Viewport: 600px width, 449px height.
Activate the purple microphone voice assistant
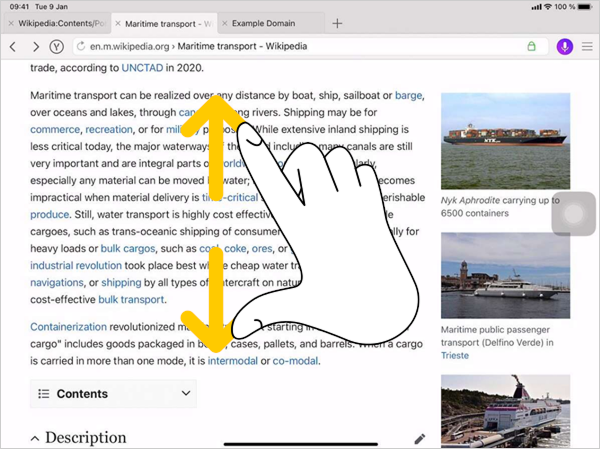point(564,46)
